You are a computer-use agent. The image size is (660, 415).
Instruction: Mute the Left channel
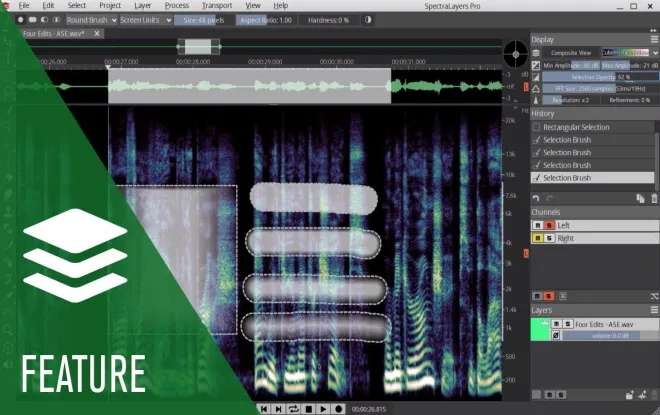[x=538, y=226]
